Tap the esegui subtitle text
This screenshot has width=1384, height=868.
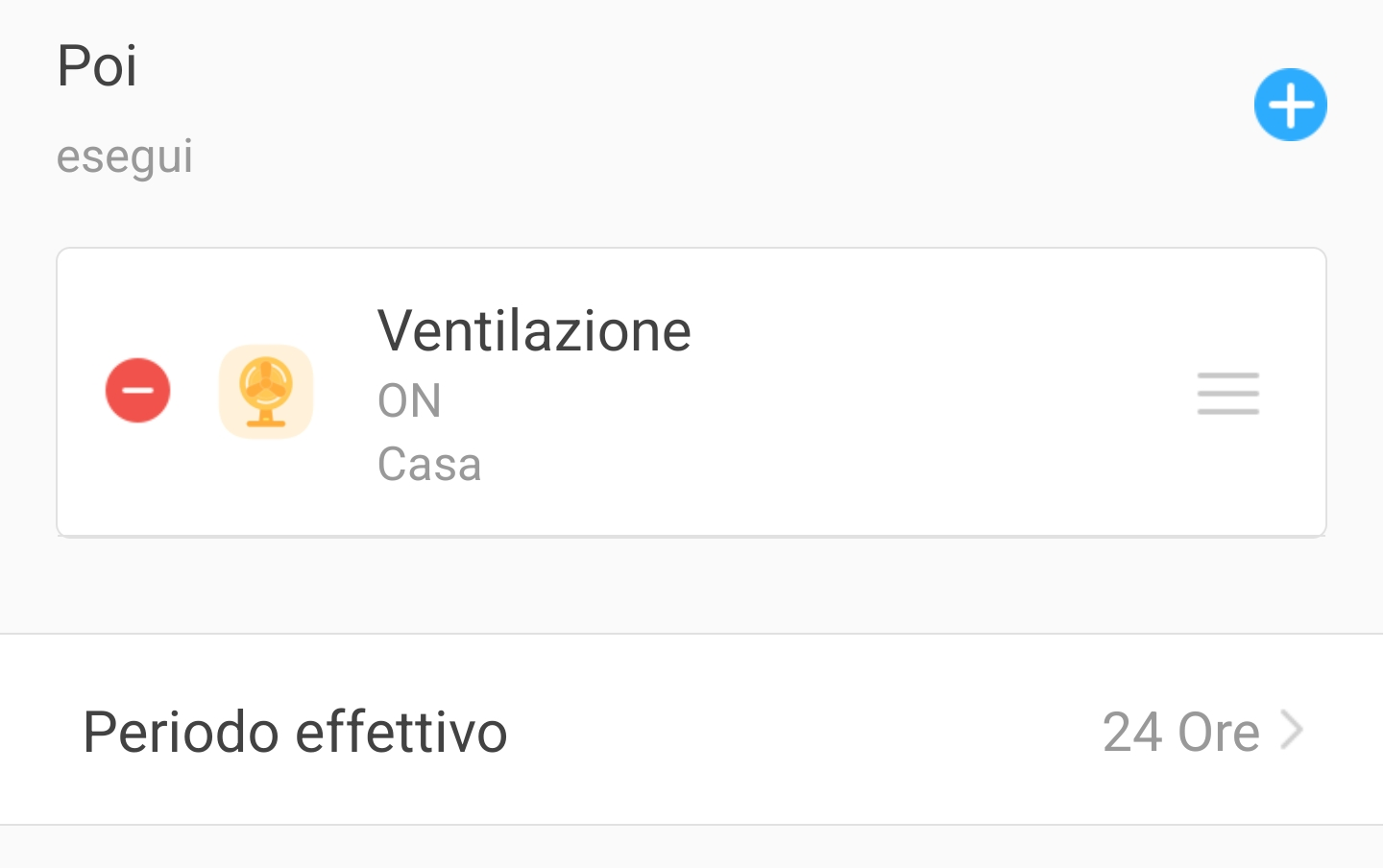(x=125, y=157)
